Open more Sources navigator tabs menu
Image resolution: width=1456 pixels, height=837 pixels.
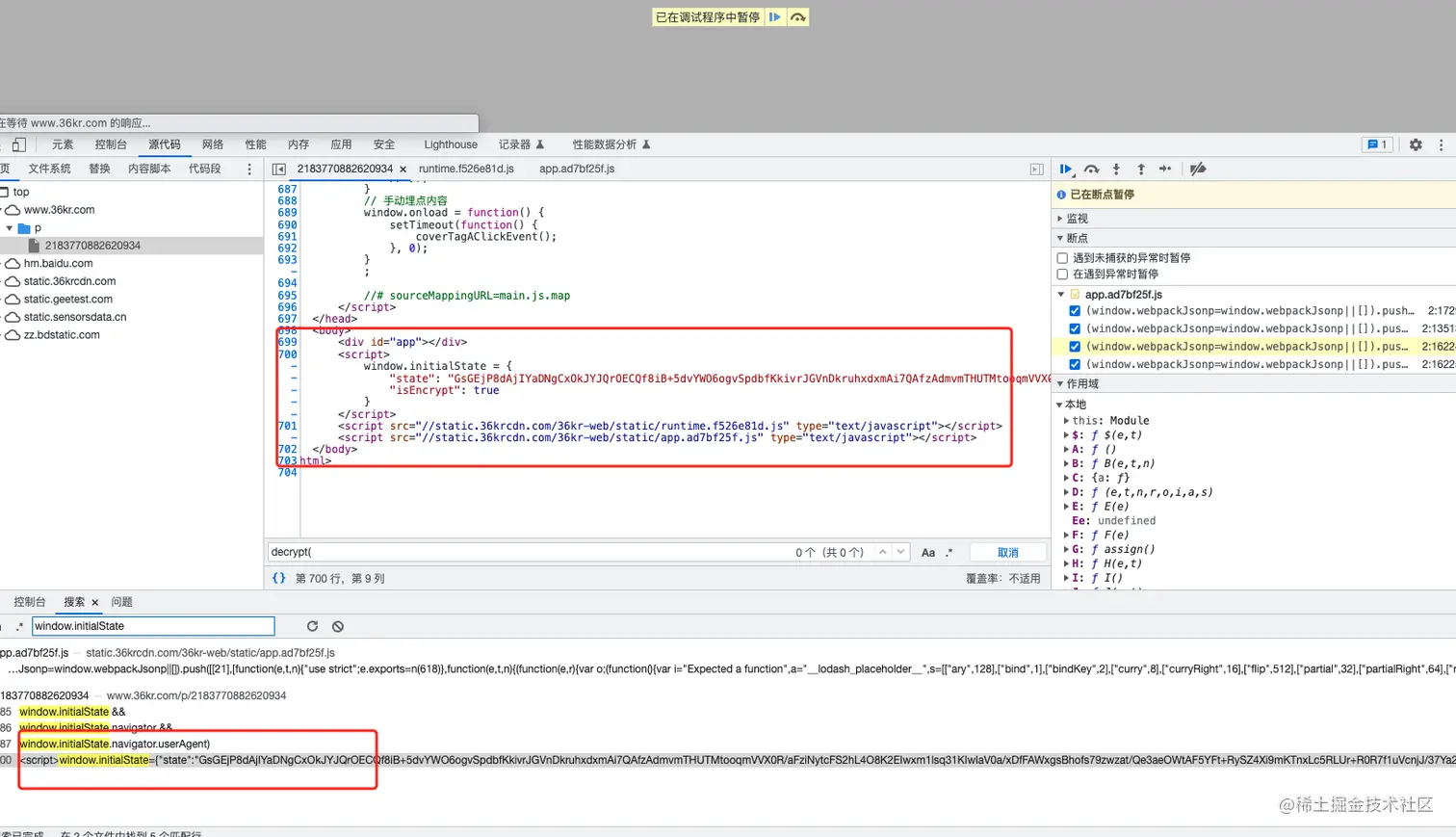point(249,170)
